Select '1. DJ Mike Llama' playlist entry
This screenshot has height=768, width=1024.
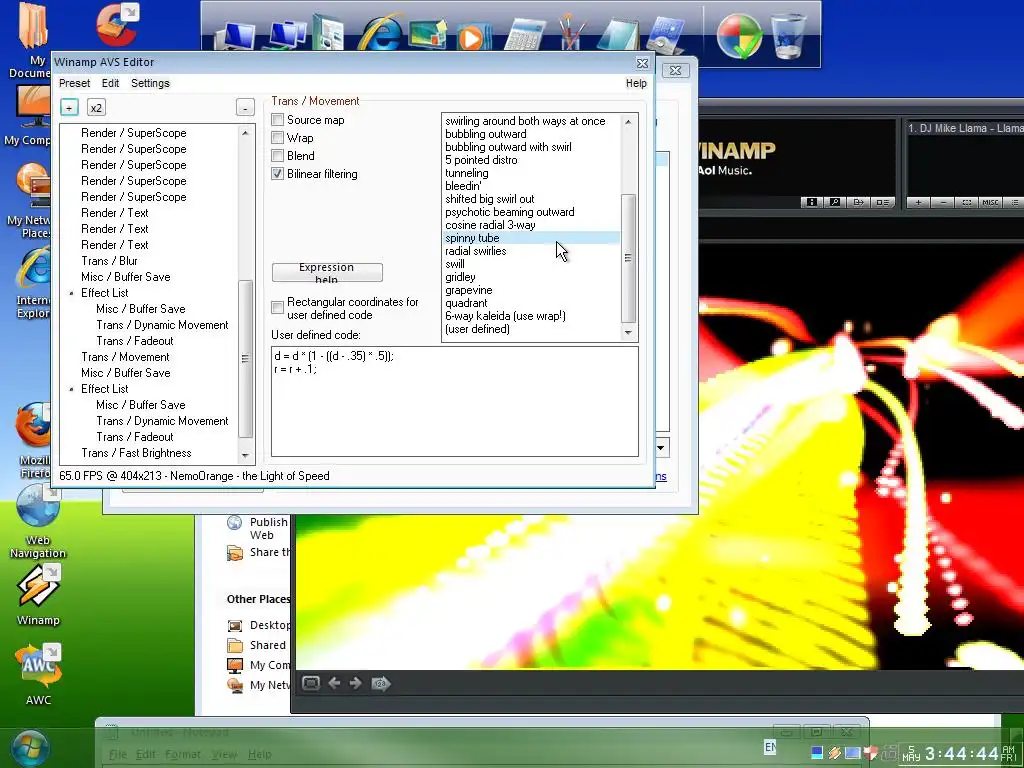(965, 129)
